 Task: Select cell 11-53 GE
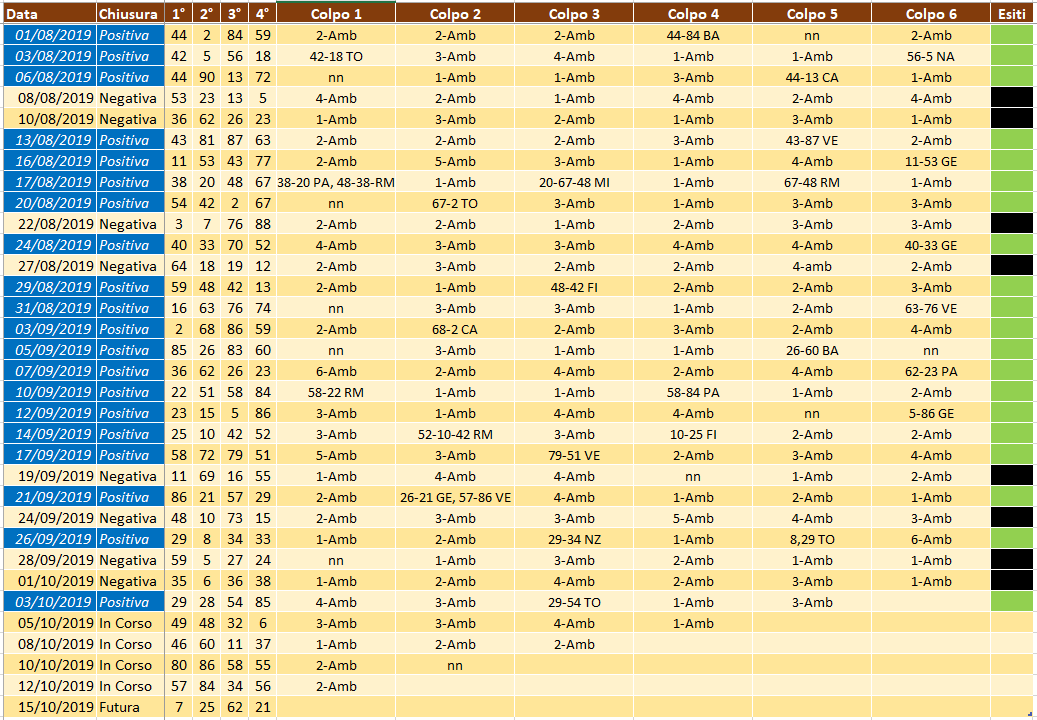tap(931, 161)
